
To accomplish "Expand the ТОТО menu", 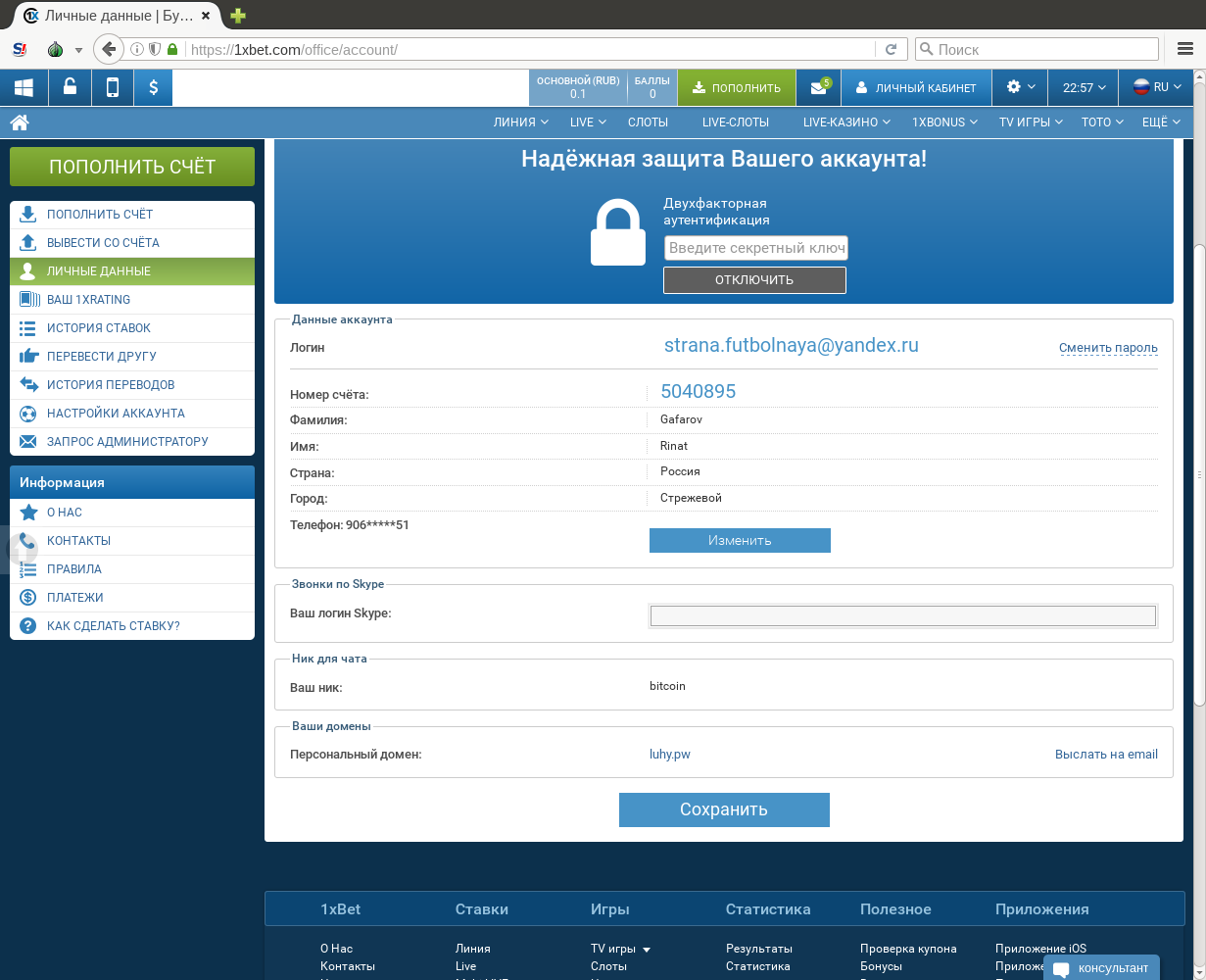I will tap(1103, 122).
